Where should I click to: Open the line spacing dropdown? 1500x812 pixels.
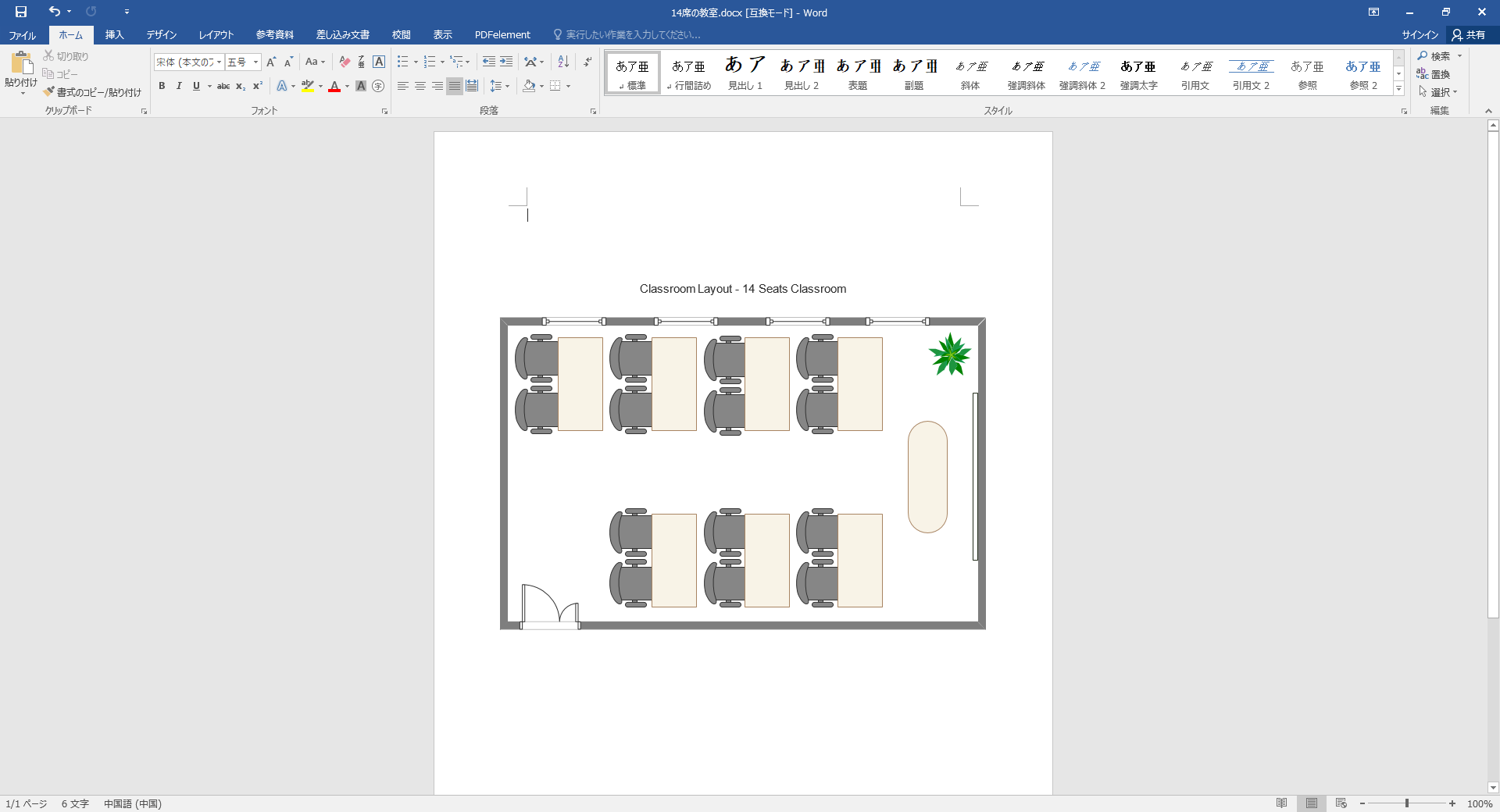[507, 86]
